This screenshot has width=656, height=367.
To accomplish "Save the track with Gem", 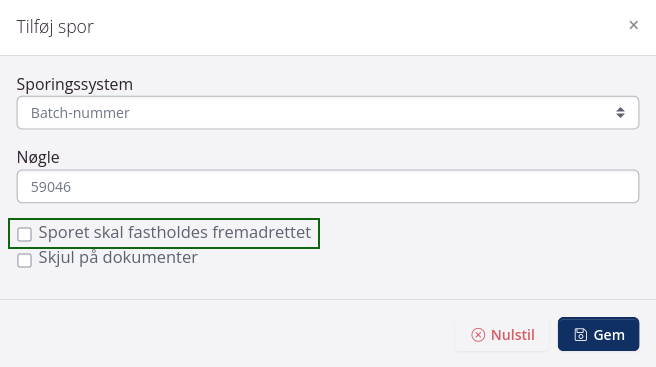I will click(598, 334).
